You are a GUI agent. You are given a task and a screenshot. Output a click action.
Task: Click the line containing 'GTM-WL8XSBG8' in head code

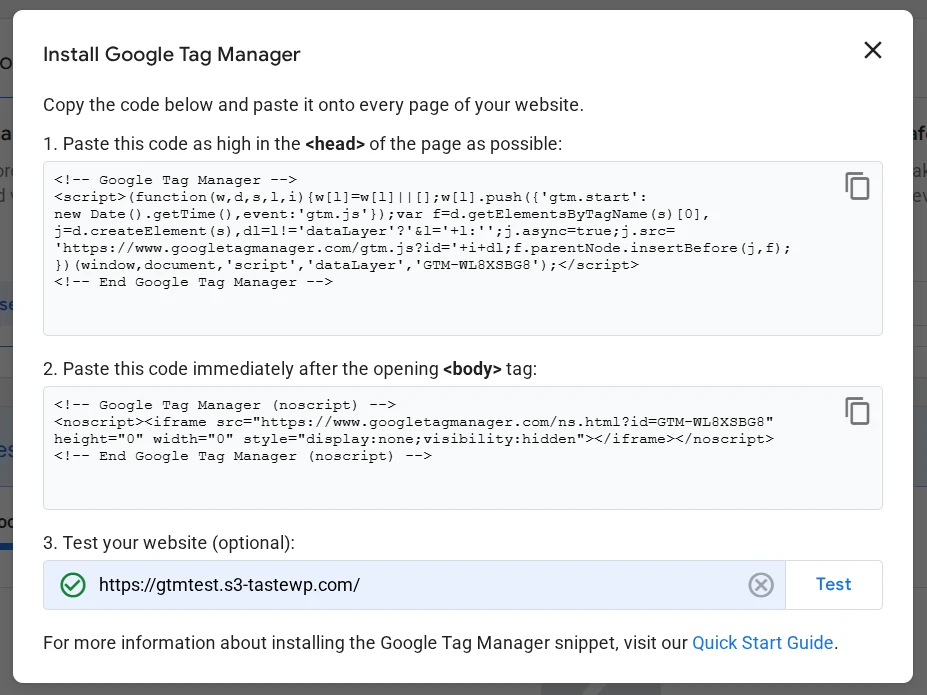pos(346,265)
